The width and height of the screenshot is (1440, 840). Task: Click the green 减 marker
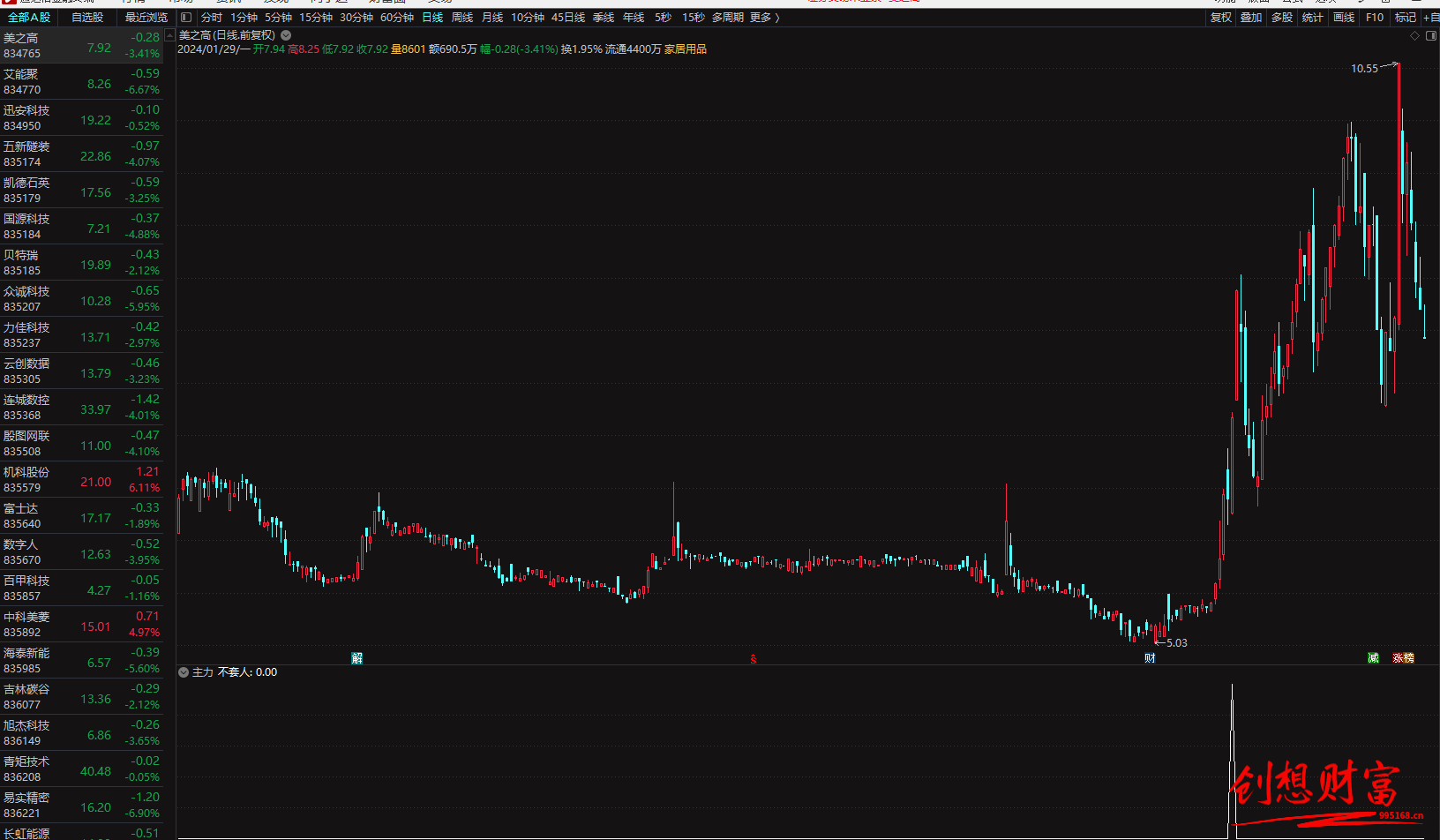click(1373, 658)
